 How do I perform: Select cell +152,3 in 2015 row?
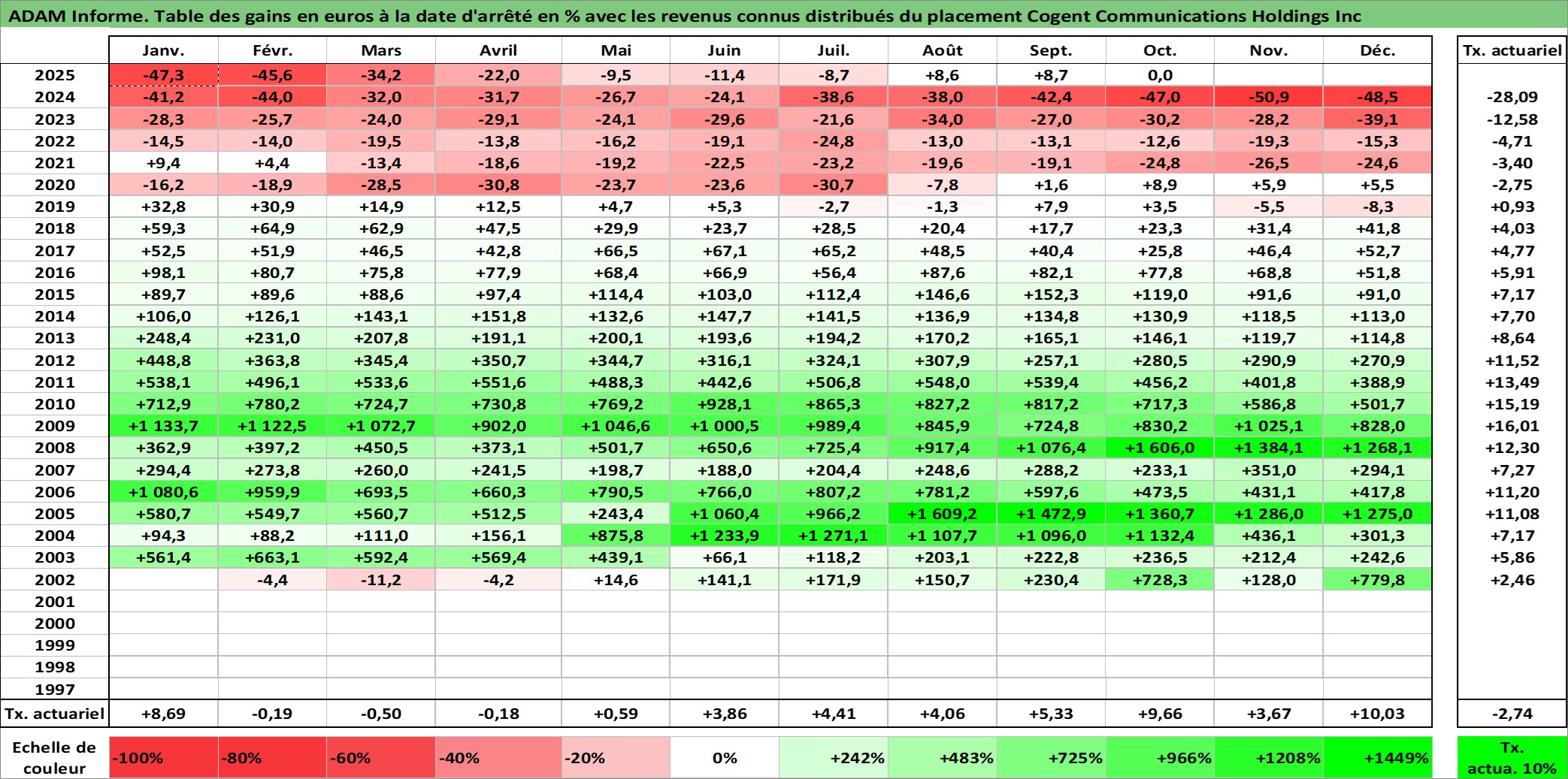click(1051, 294)
